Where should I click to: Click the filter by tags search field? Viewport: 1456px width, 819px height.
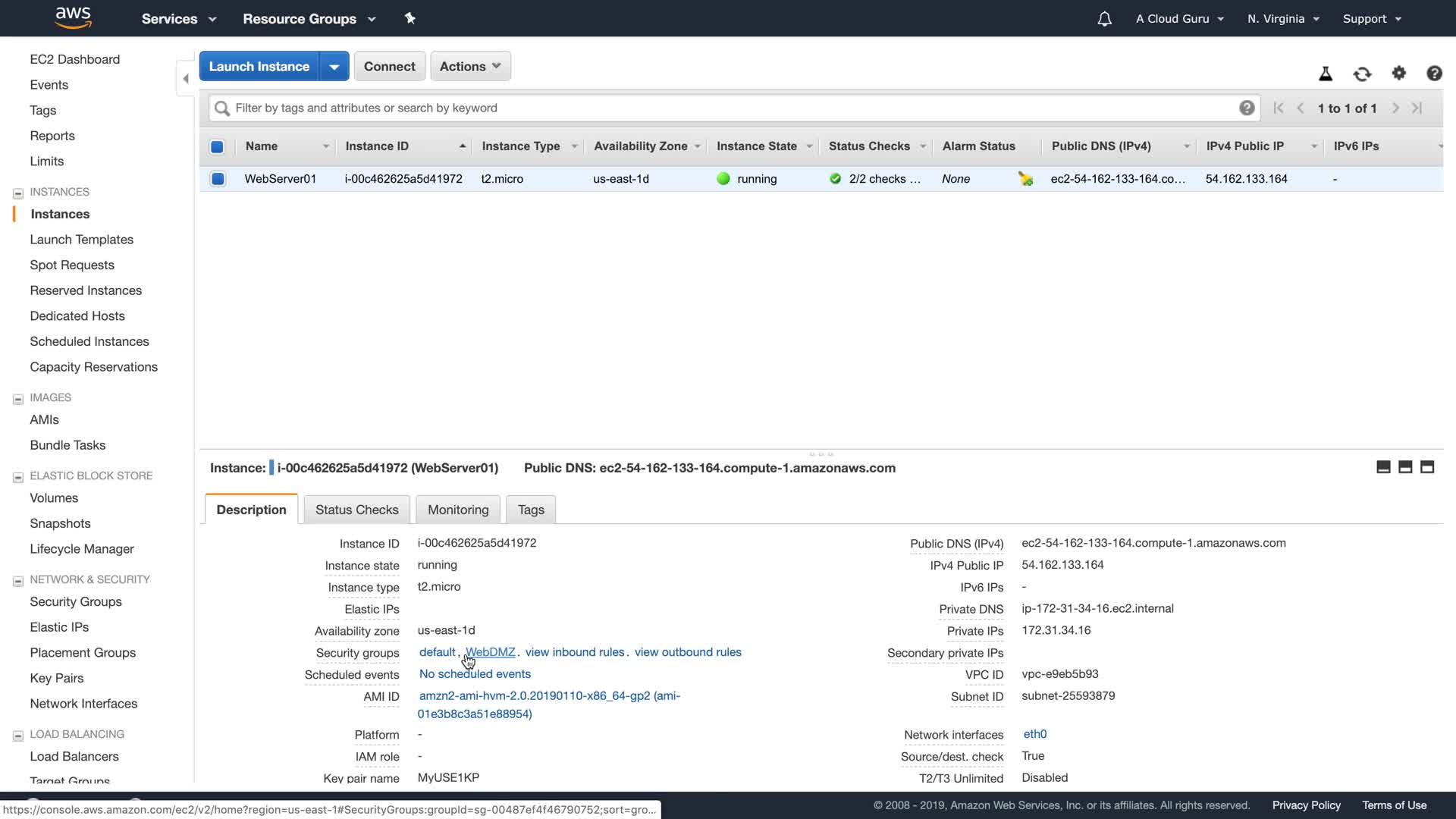[728, 108]
